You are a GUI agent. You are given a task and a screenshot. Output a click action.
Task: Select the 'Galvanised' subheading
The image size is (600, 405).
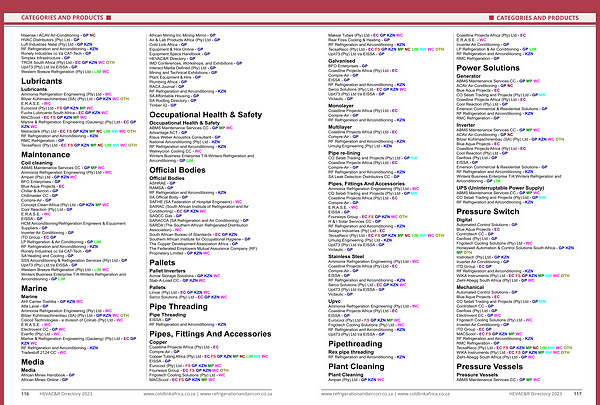342,61
